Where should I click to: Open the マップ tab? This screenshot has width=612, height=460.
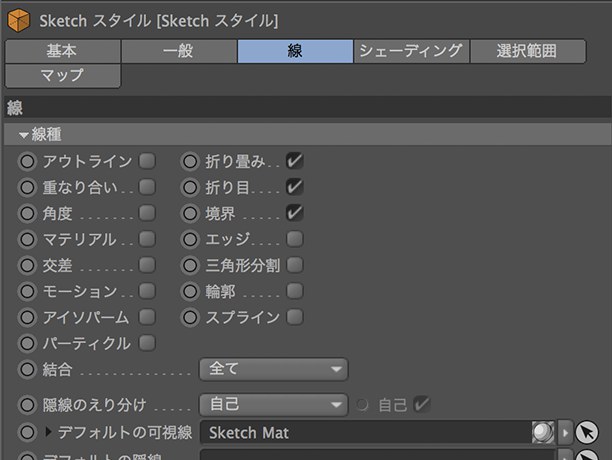[x=62, y=75]
